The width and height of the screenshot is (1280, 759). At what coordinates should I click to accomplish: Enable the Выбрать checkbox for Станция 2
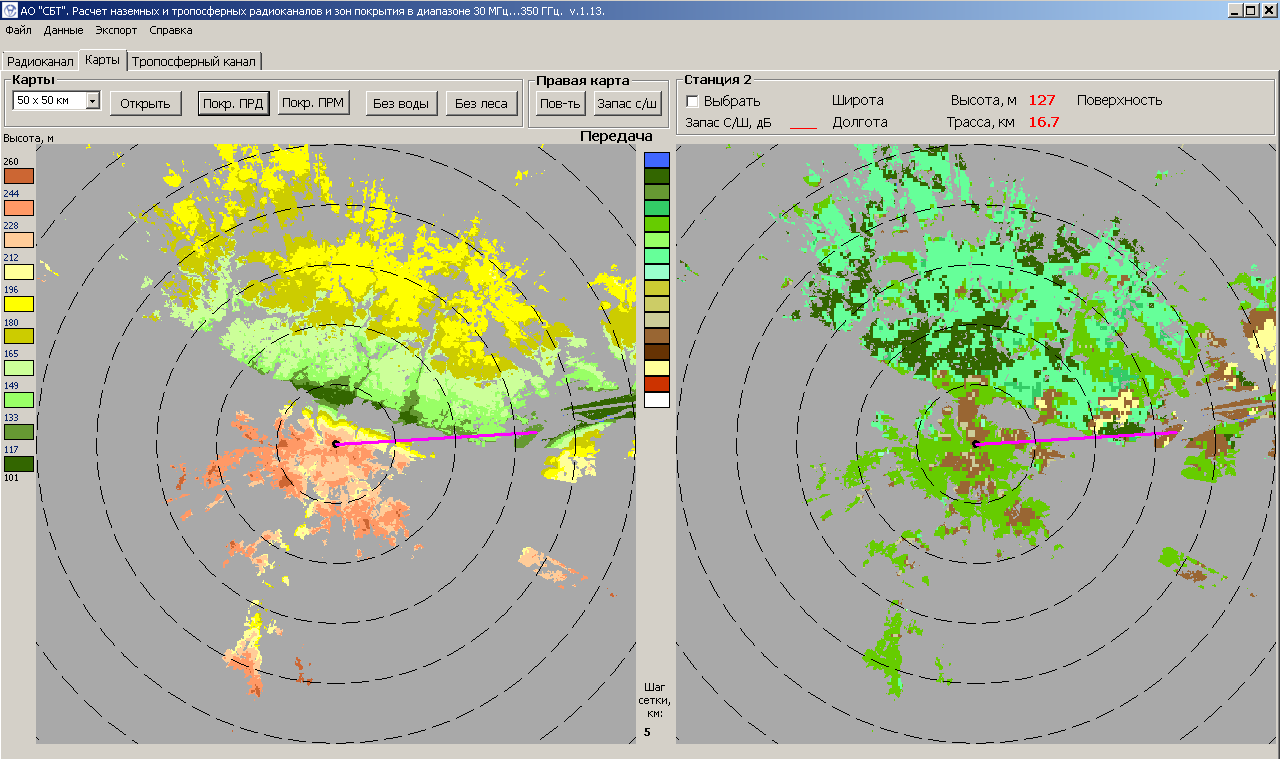point(692,101)
